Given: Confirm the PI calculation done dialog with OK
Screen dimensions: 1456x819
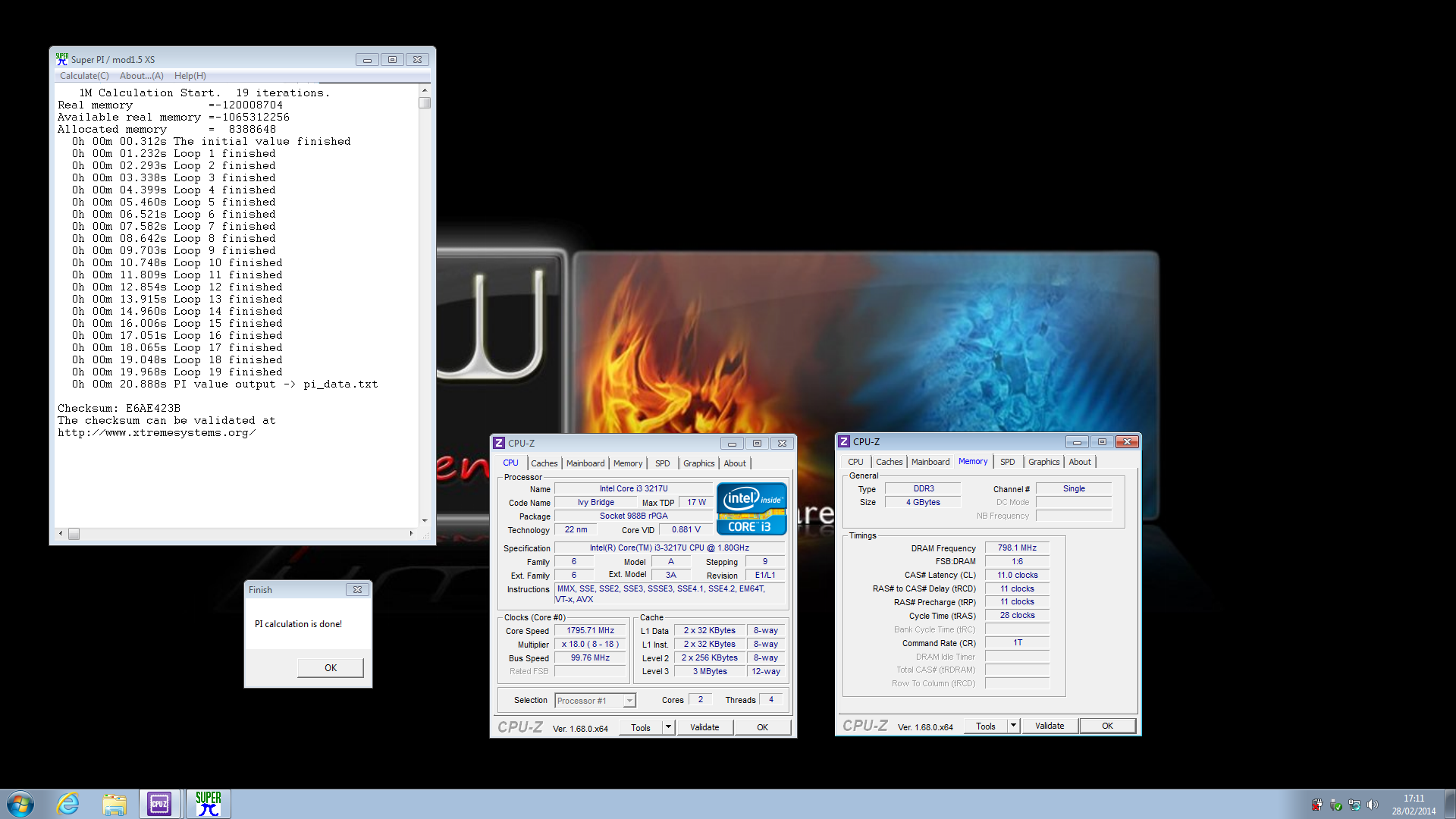Looking at the screenshot, I should (331, 668).
